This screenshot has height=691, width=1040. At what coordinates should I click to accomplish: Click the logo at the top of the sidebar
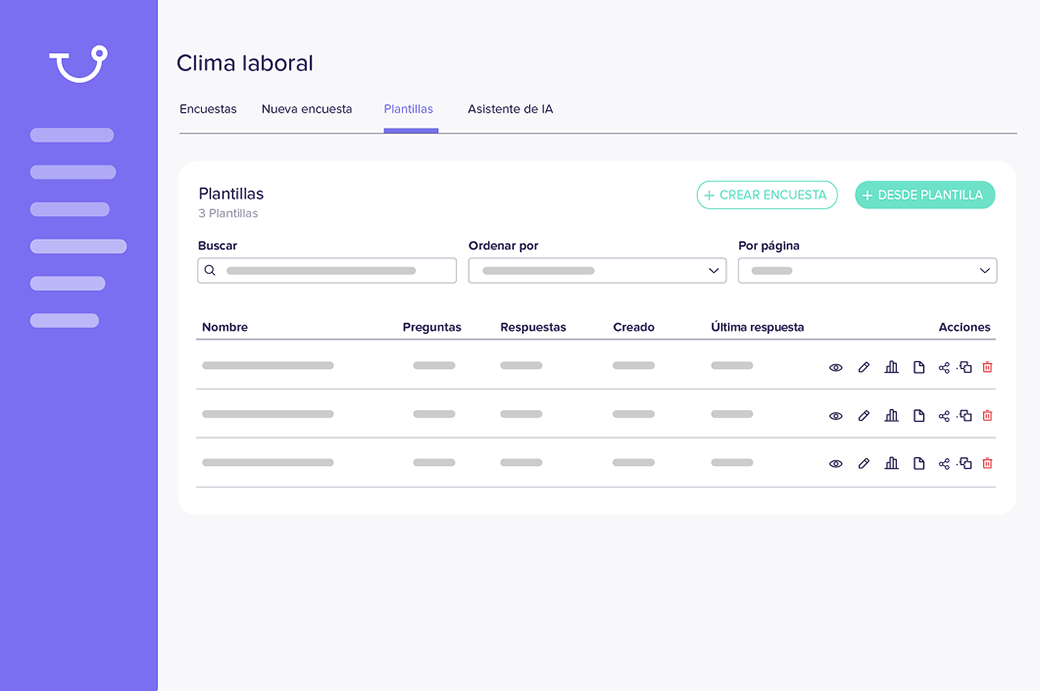point(78,64)
